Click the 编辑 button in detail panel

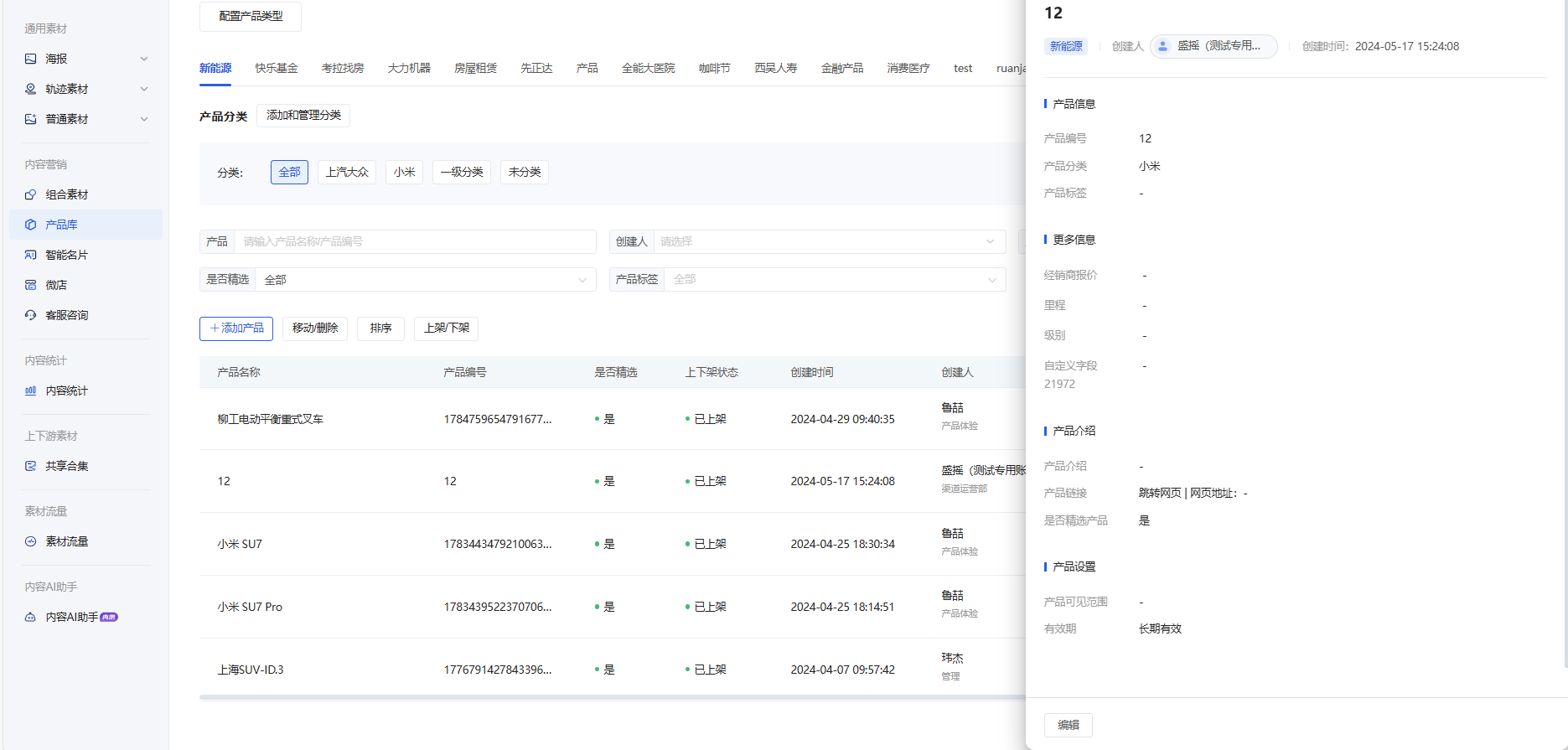click(x=1069, y=725)
